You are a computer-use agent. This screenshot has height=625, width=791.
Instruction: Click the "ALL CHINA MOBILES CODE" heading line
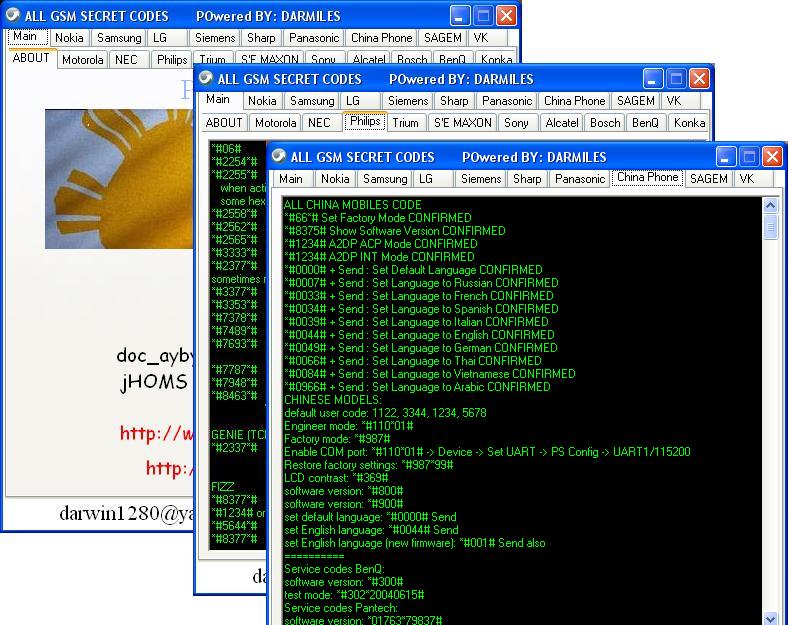click(353, 205)
